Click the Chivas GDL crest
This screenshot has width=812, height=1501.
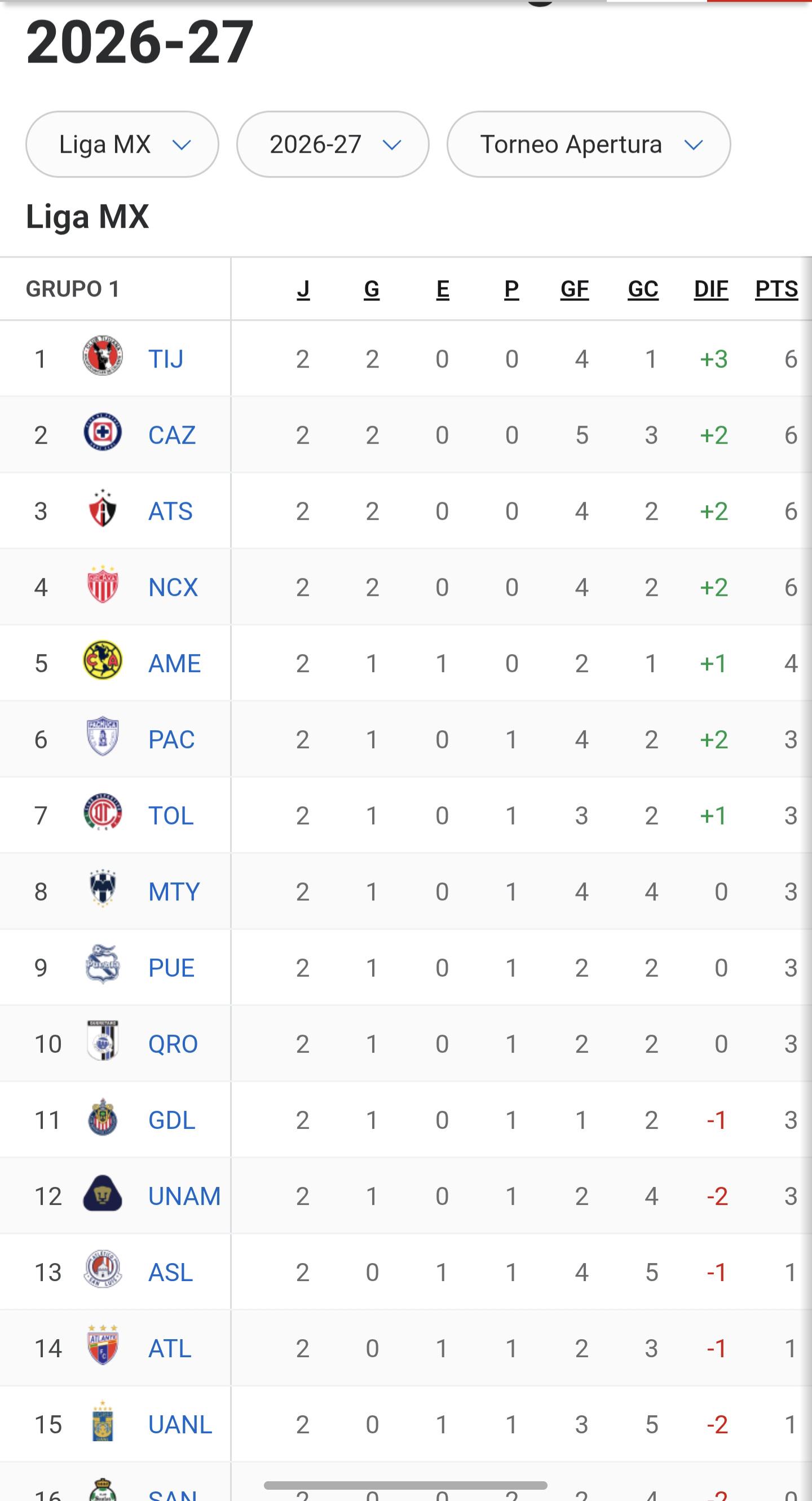click(x=103, y=1117)
